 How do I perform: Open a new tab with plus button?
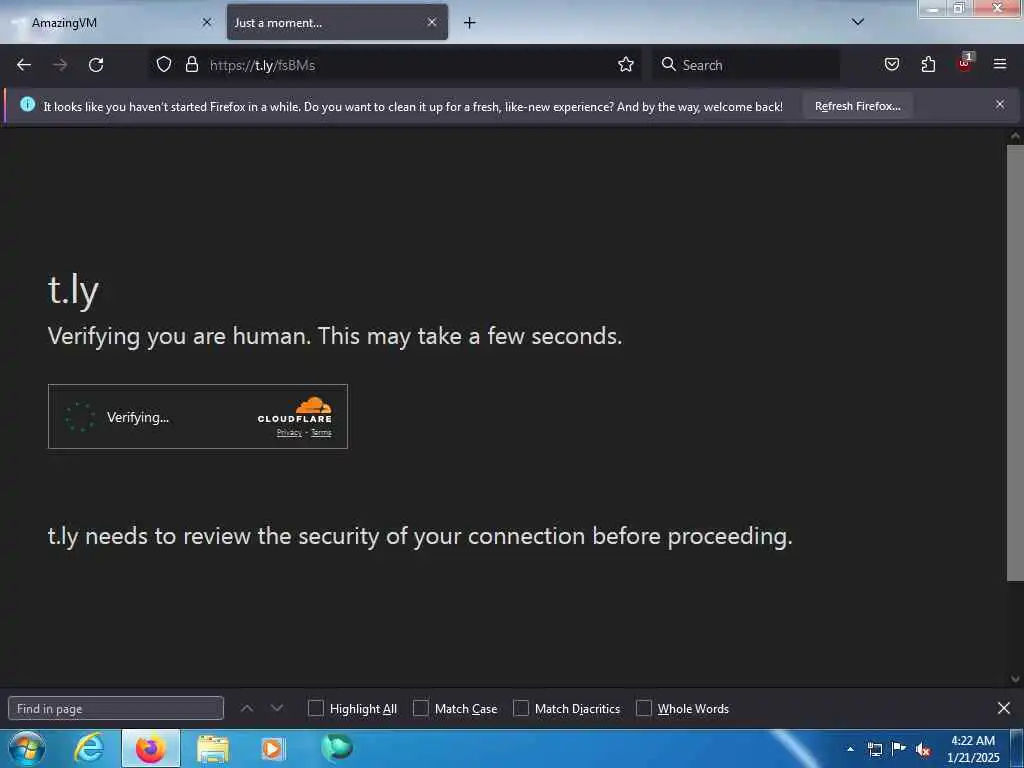pyautogui.click(x=469, y=23)
